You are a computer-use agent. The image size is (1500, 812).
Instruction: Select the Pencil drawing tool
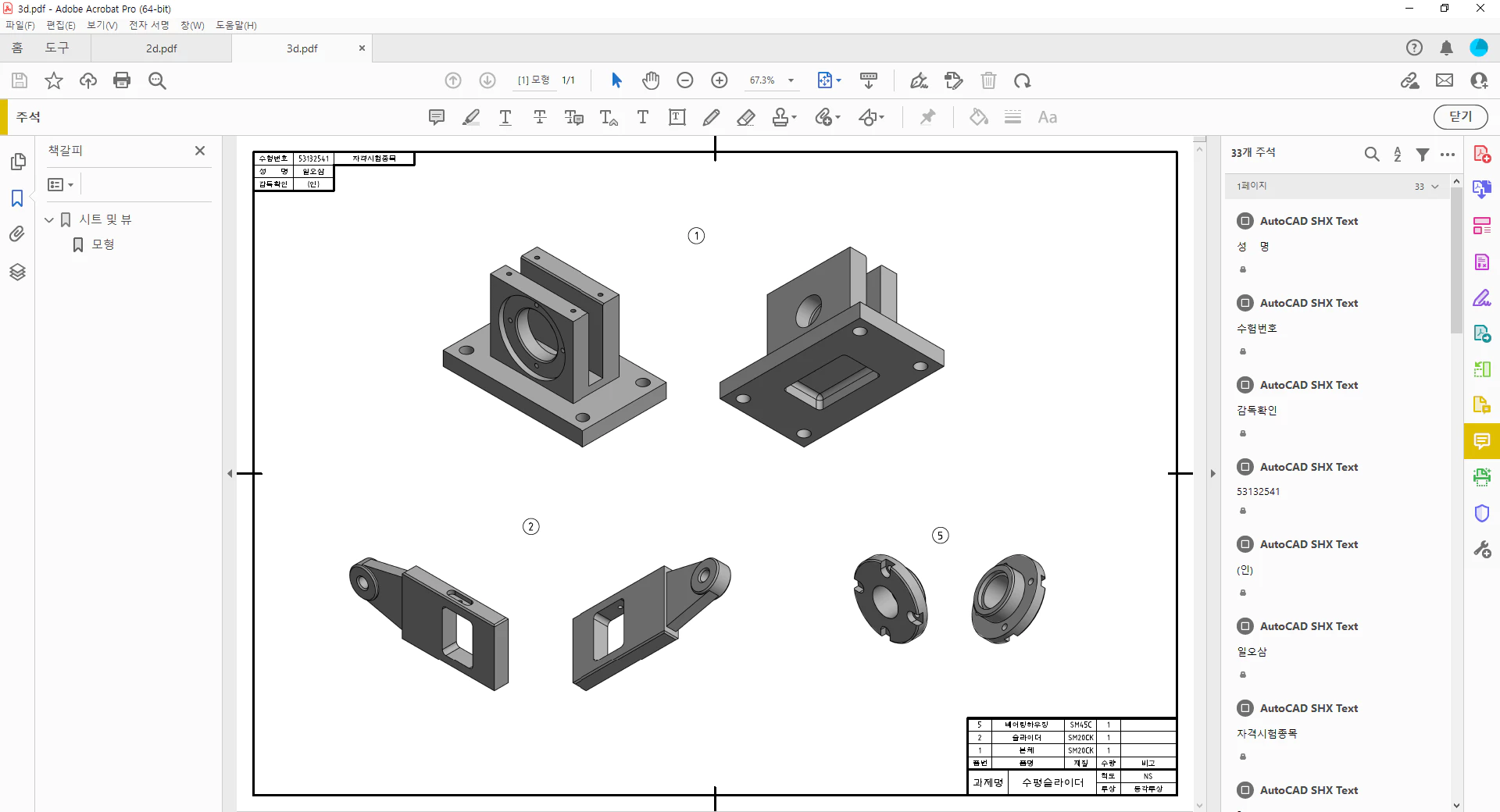coord(711,117)
